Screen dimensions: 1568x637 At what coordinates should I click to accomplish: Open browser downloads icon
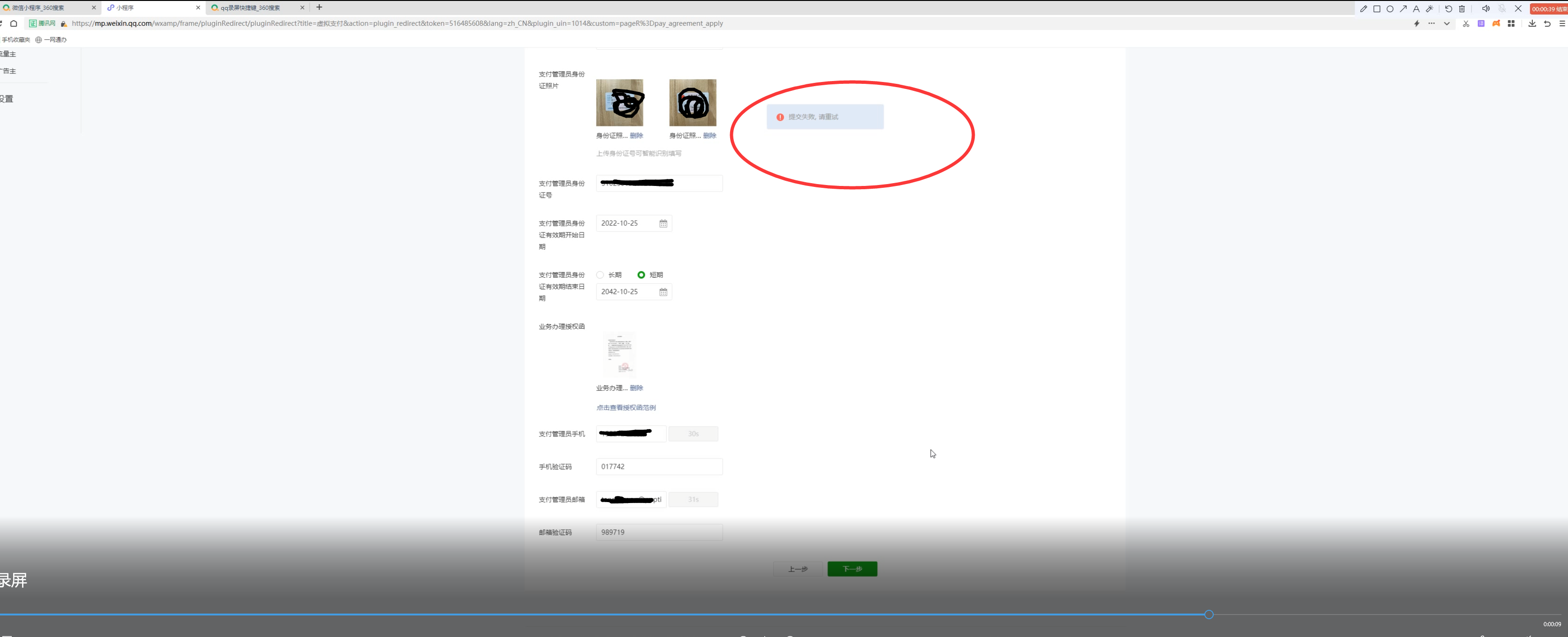click(1532, 23)
